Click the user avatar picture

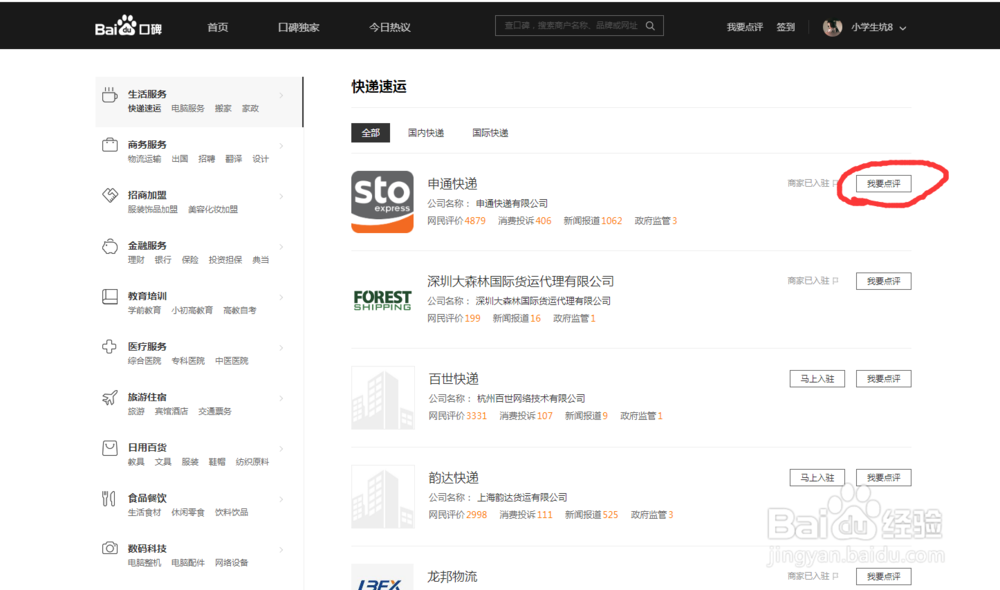click(832, 27)
